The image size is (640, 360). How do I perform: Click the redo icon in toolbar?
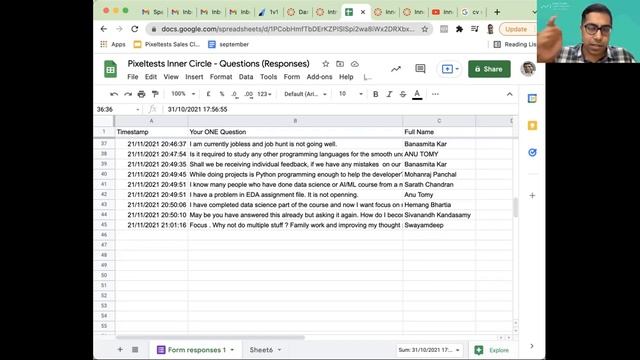pyautogui.click(x=128, y=94)
